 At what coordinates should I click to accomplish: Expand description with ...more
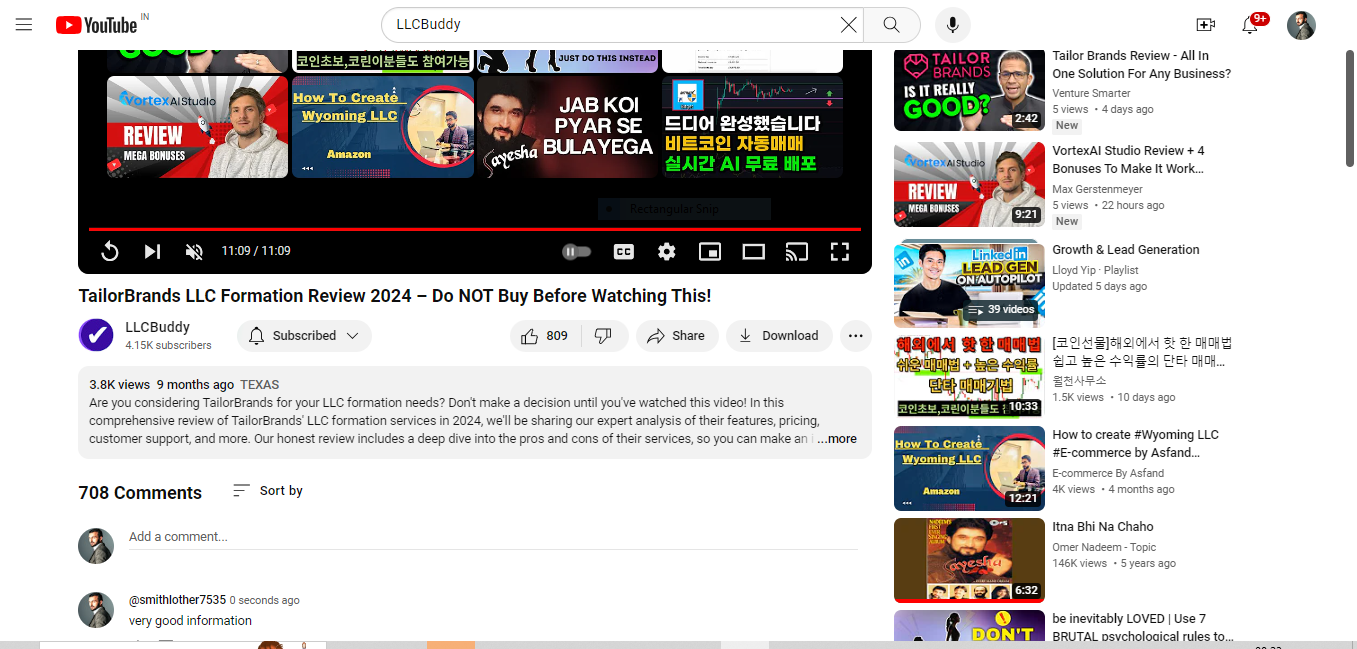pyautogui.click(x=837, y=439)
